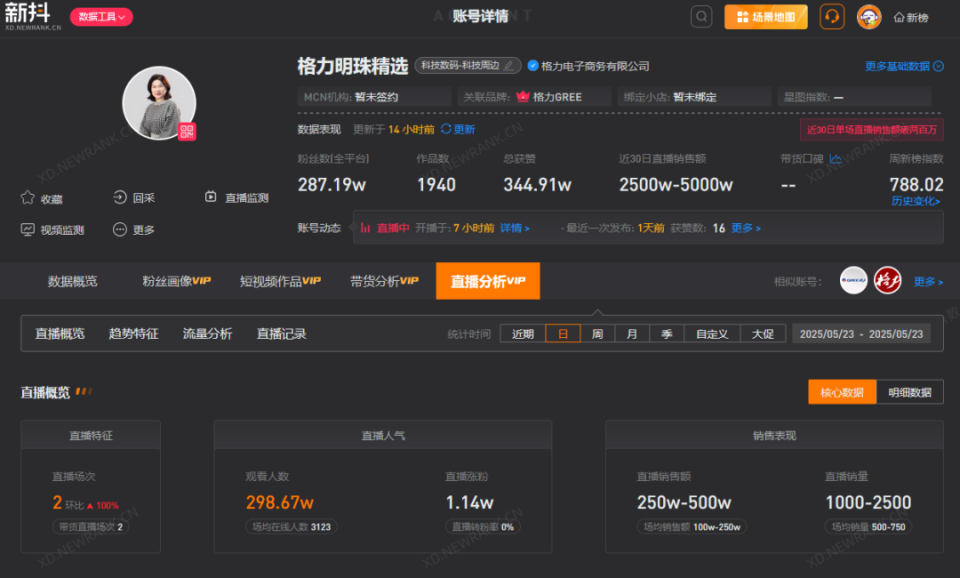Image resolution: width=960 pixels, height=578 pixels.
Task: Open 视频监测 icon
Action: (x=28, y=230)
